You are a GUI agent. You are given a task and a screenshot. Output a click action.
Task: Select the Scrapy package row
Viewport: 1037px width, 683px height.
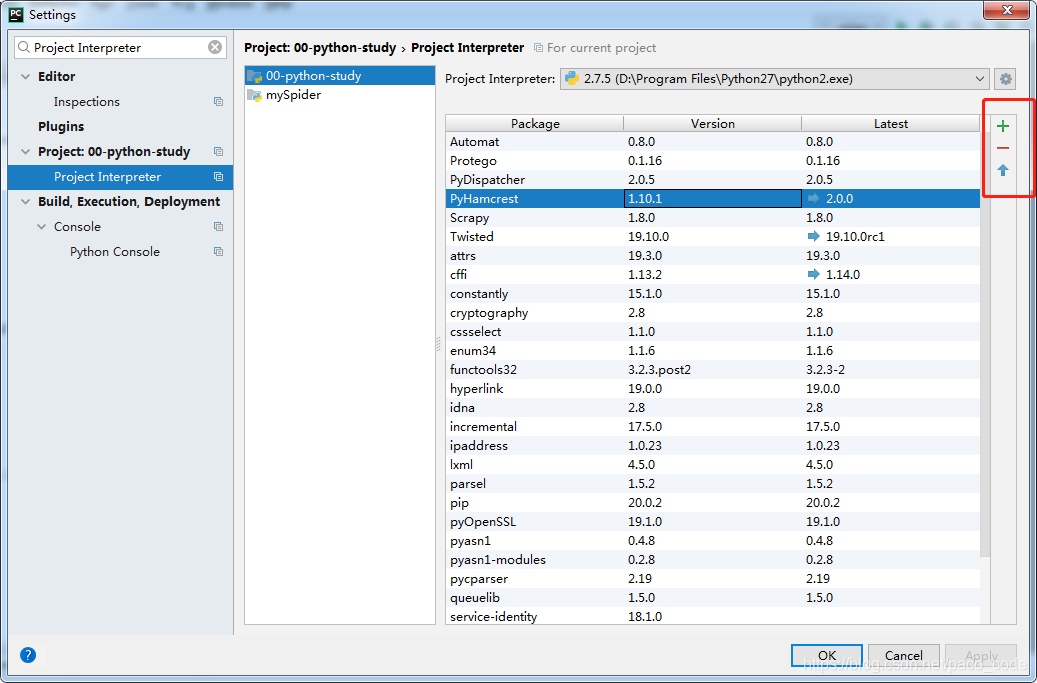[x=712, y=218]
